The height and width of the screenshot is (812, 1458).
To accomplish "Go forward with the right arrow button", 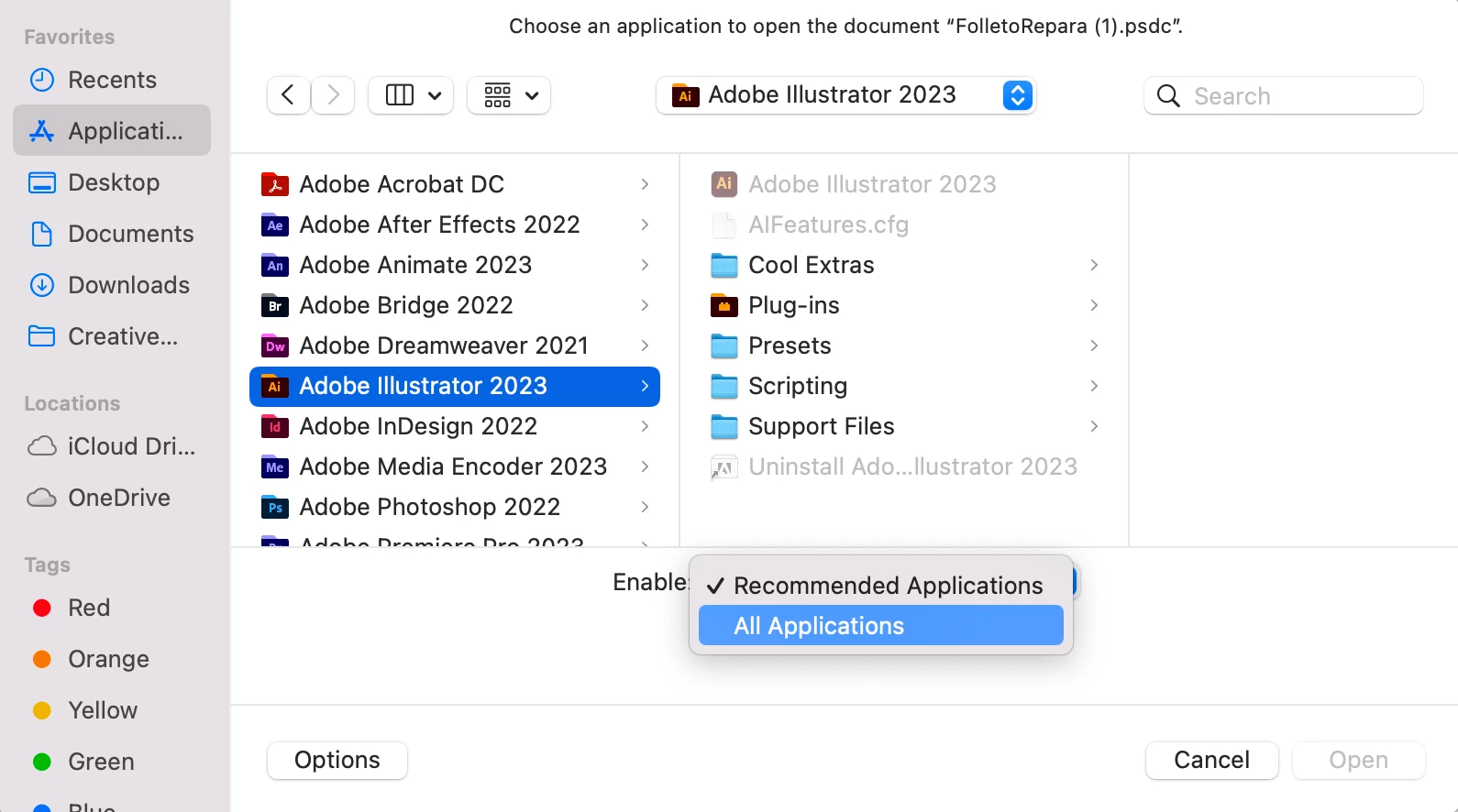I will tap(333, 95).
